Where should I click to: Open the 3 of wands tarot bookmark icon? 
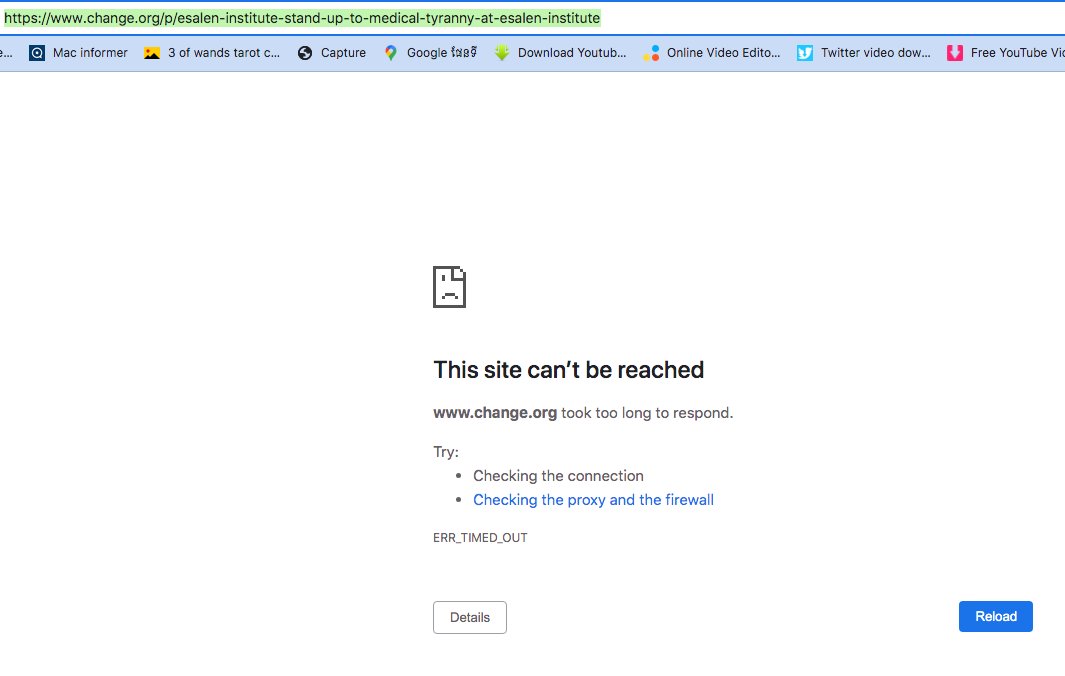point(152,53)
